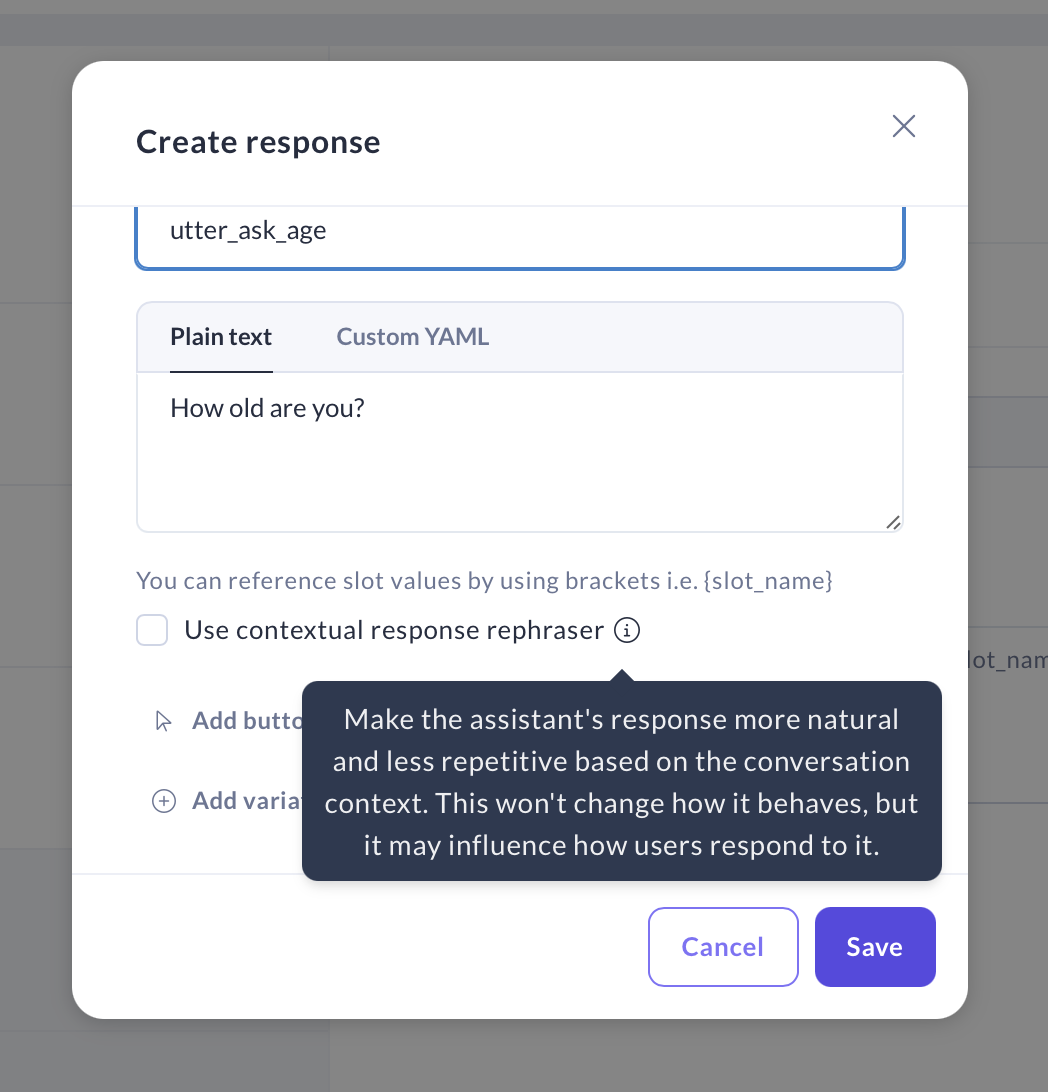
Task: Click the info icon beside rephraser option
Action: (627, 631)
